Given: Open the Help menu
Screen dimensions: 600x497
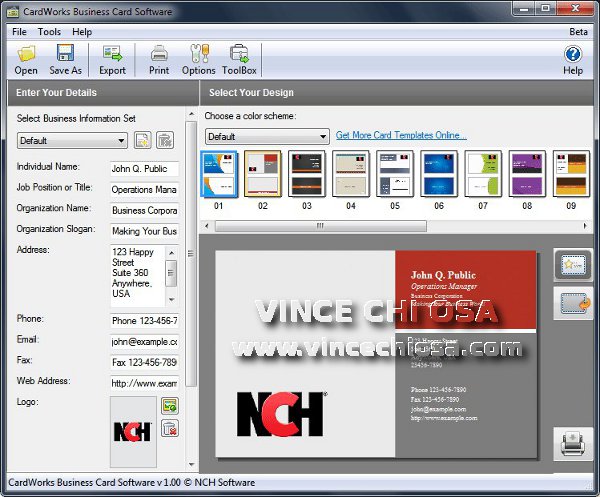Looking at the screenshot, I should coord(82,32).
